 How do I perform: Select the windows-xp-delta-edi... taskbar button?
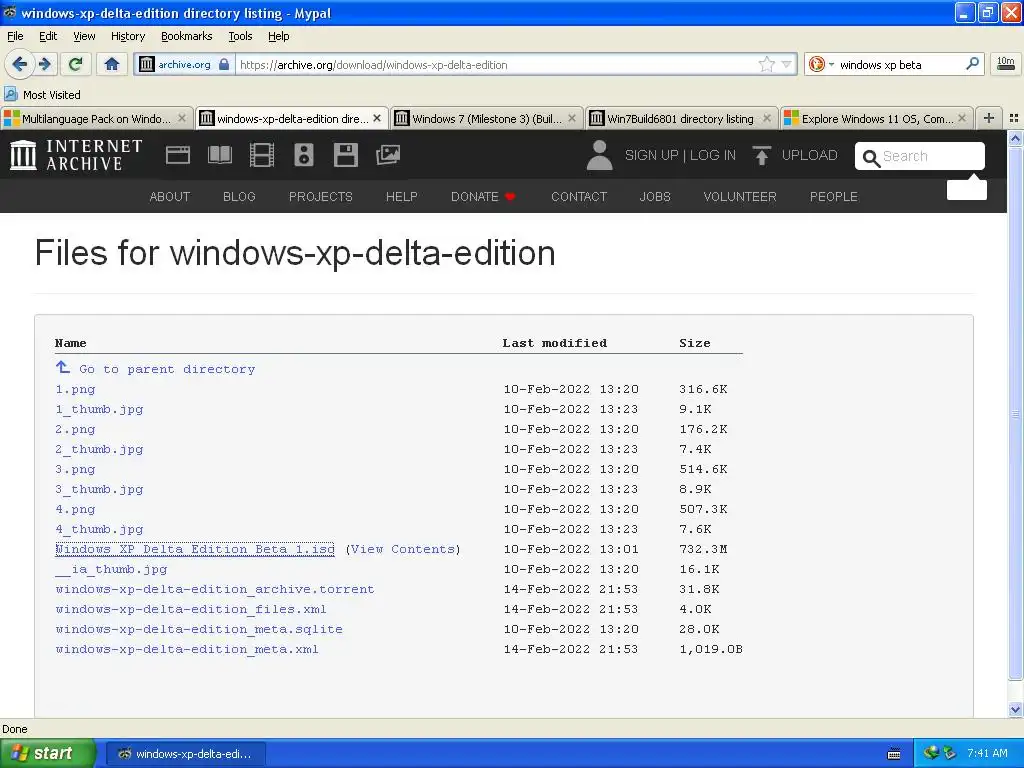(x=185, y=754)
